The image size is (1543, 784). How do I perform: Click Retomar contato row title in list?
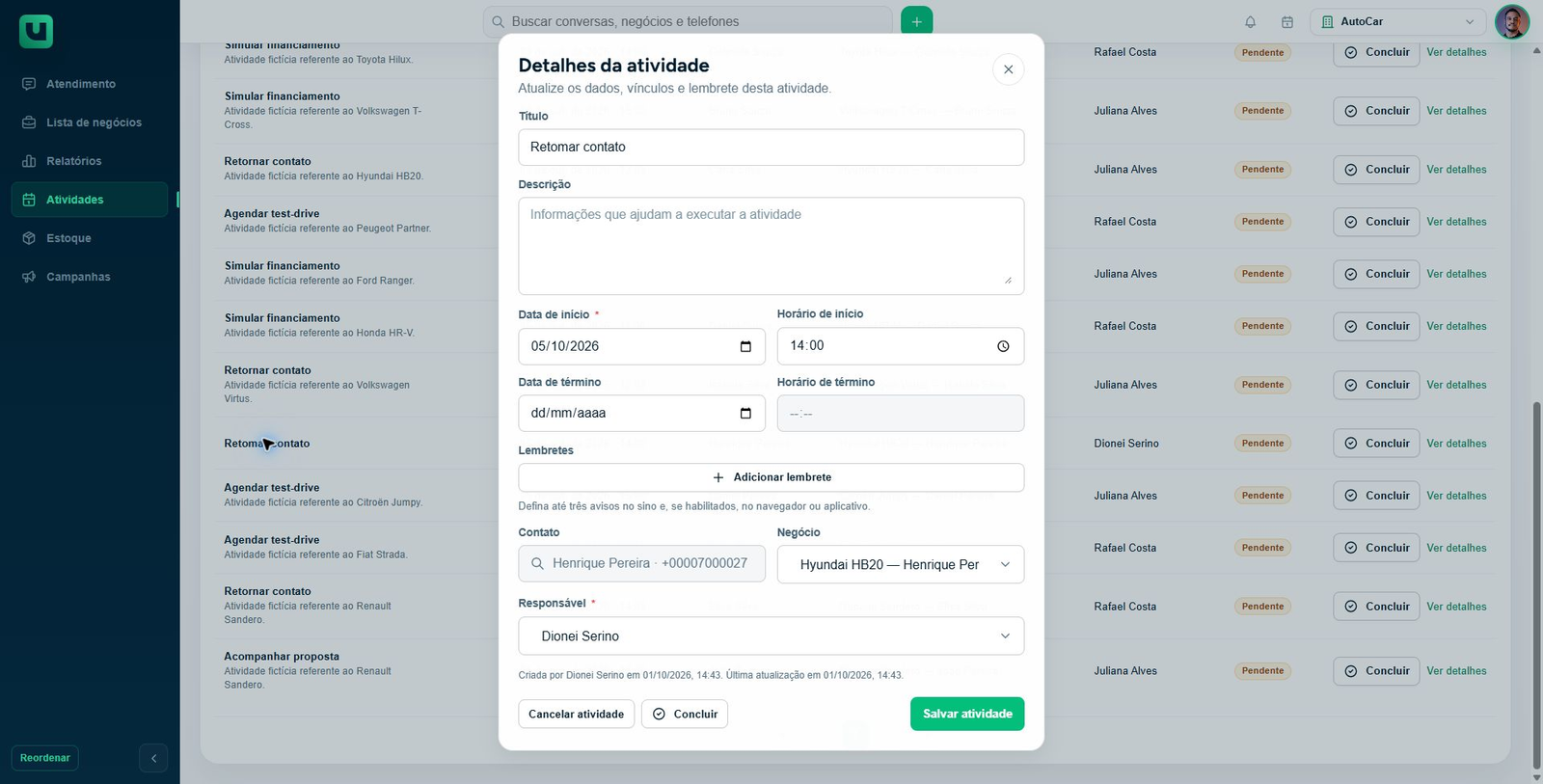267,444
